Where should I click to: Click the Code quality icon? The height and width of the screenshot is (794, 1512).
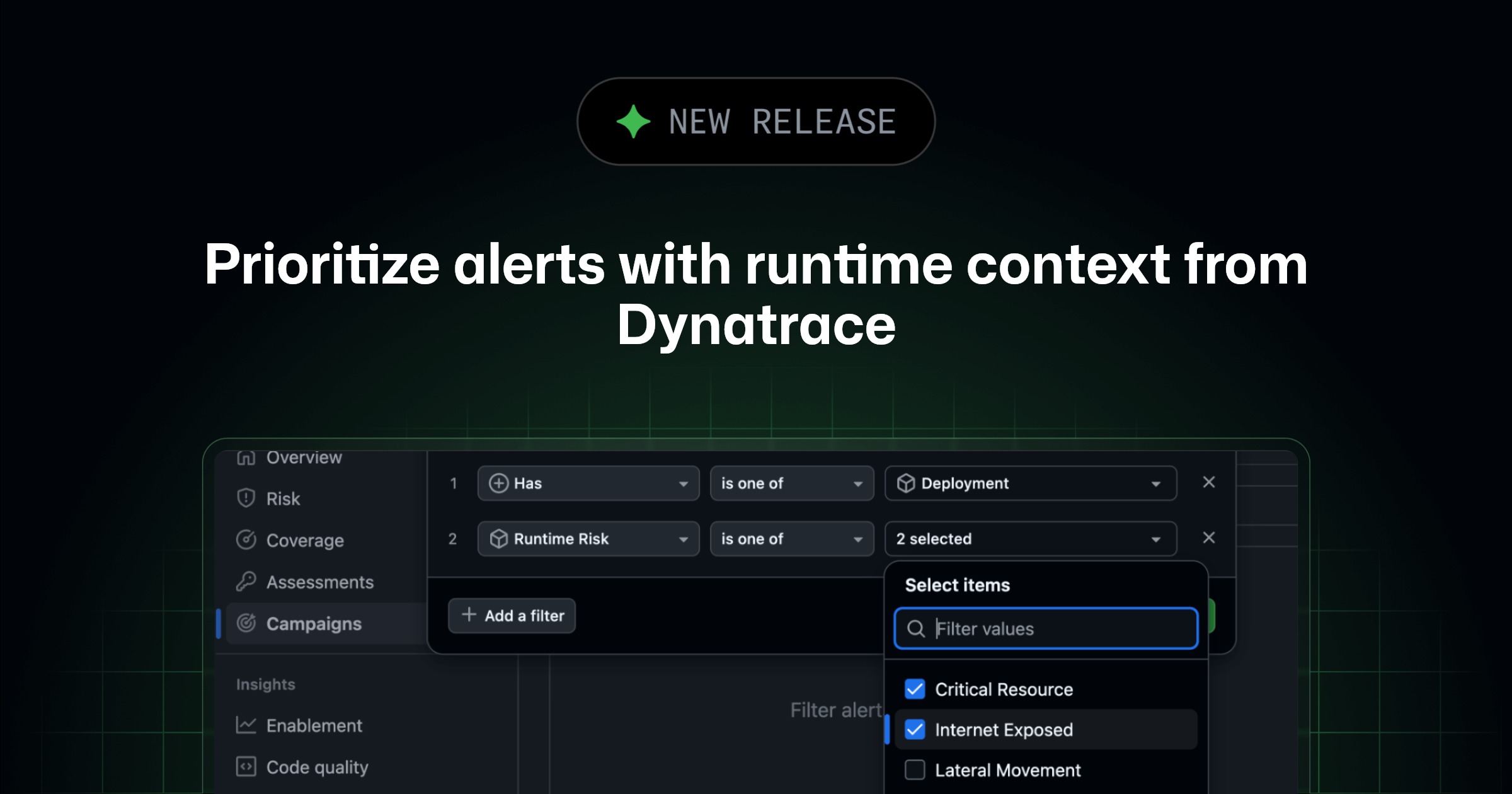246,766
